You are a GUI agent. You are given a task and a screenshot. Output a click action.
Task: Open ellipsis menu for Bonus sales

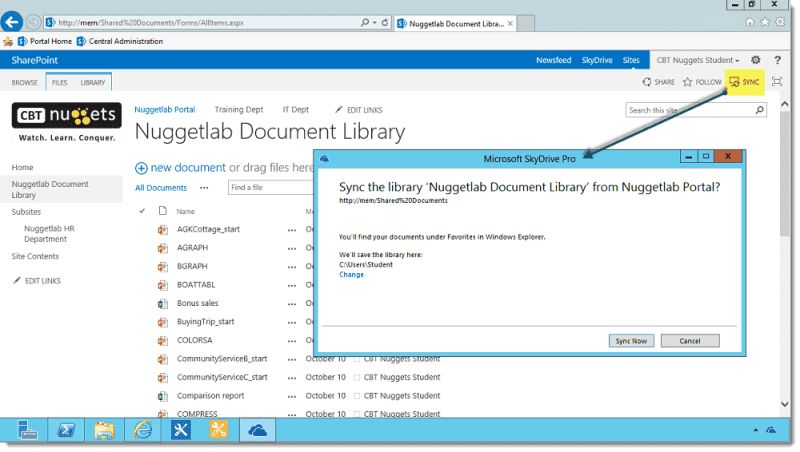tap(292, 304)
